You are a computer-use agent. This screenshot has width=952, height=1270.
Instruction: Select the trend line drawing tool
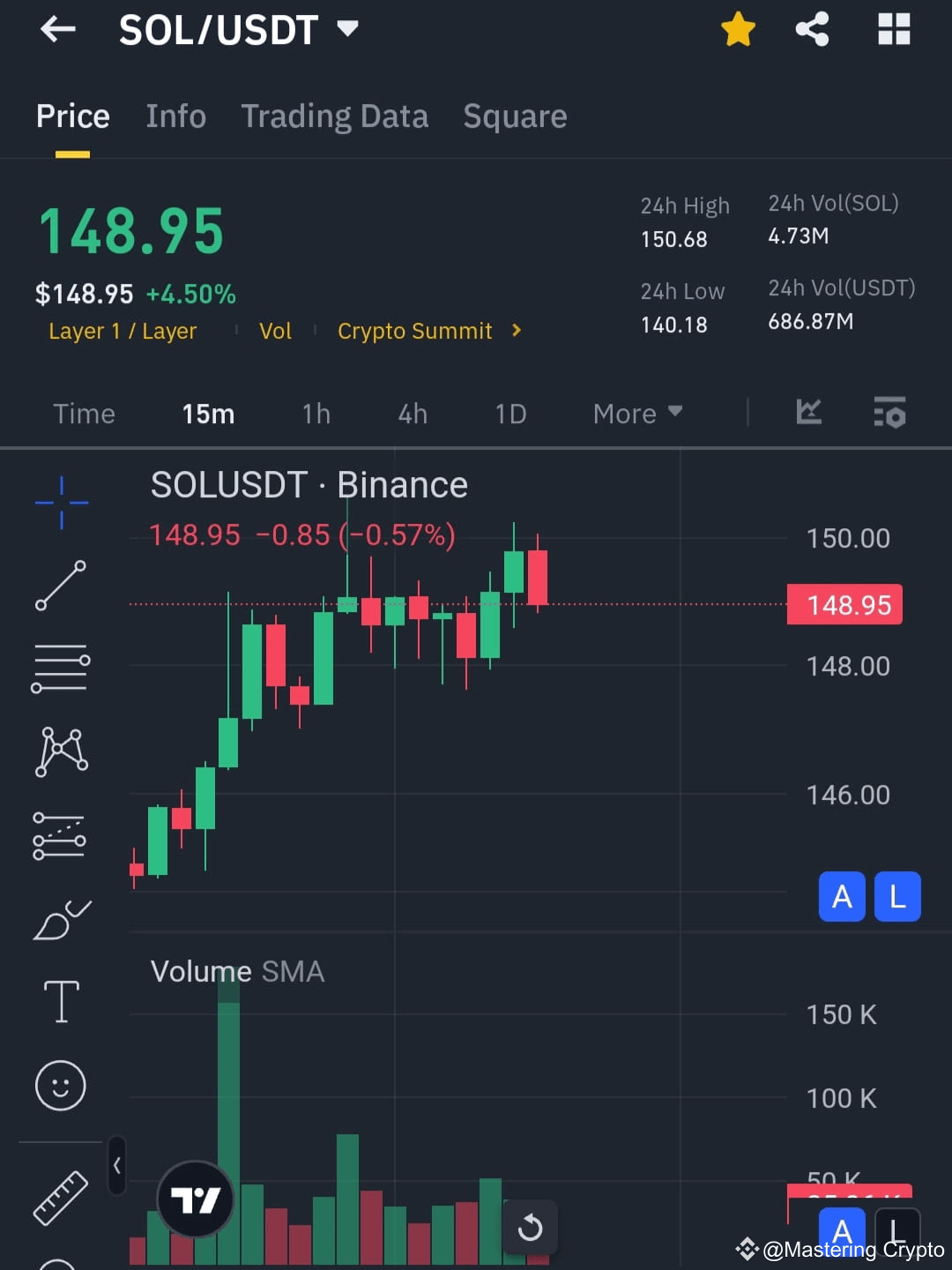tap(61, 583)
